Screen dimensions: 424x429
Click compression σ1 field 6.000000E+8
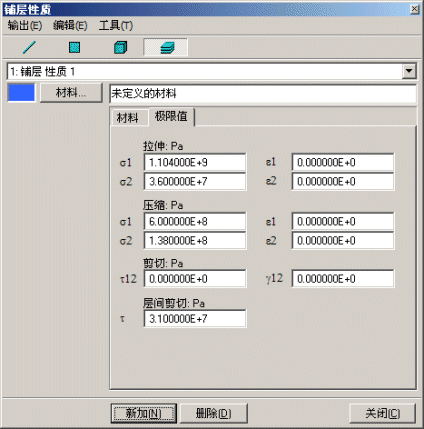(195, 221)
